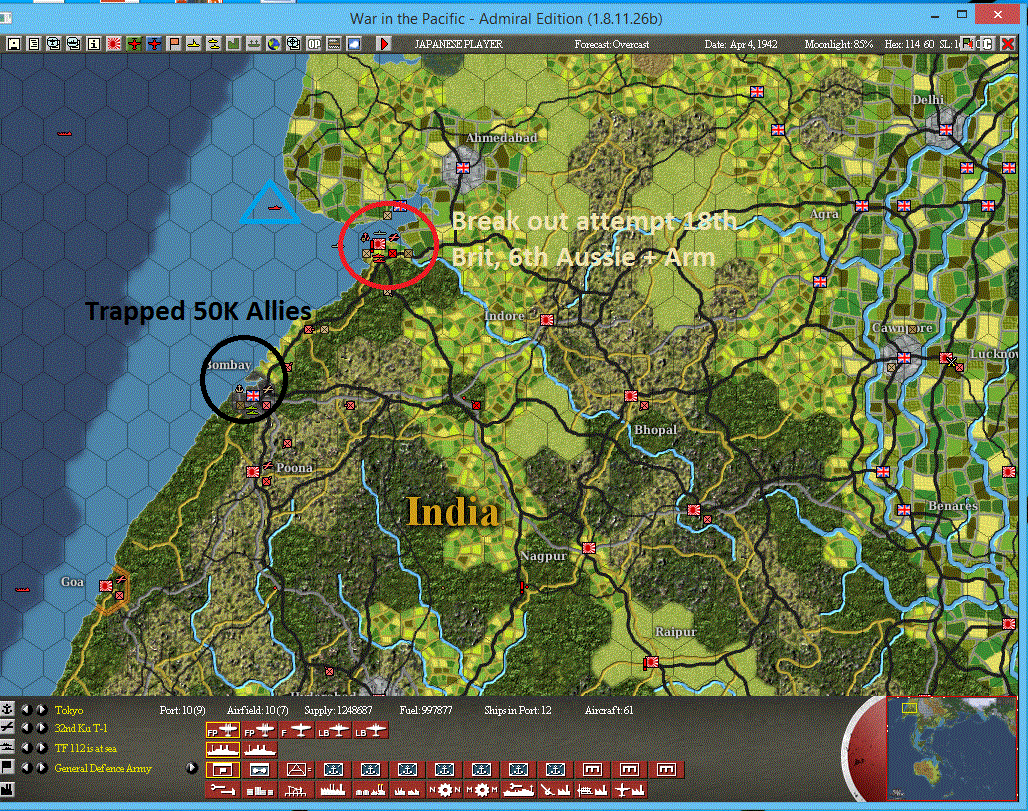The width and height of the screenshot is (1028, 811).
Task: Open the globe world map icon
Action: pos(274,44)
